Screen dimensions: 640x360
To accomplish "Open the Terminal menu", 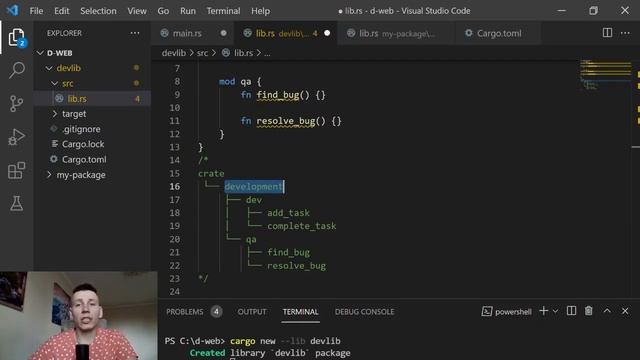I will 223,11.
